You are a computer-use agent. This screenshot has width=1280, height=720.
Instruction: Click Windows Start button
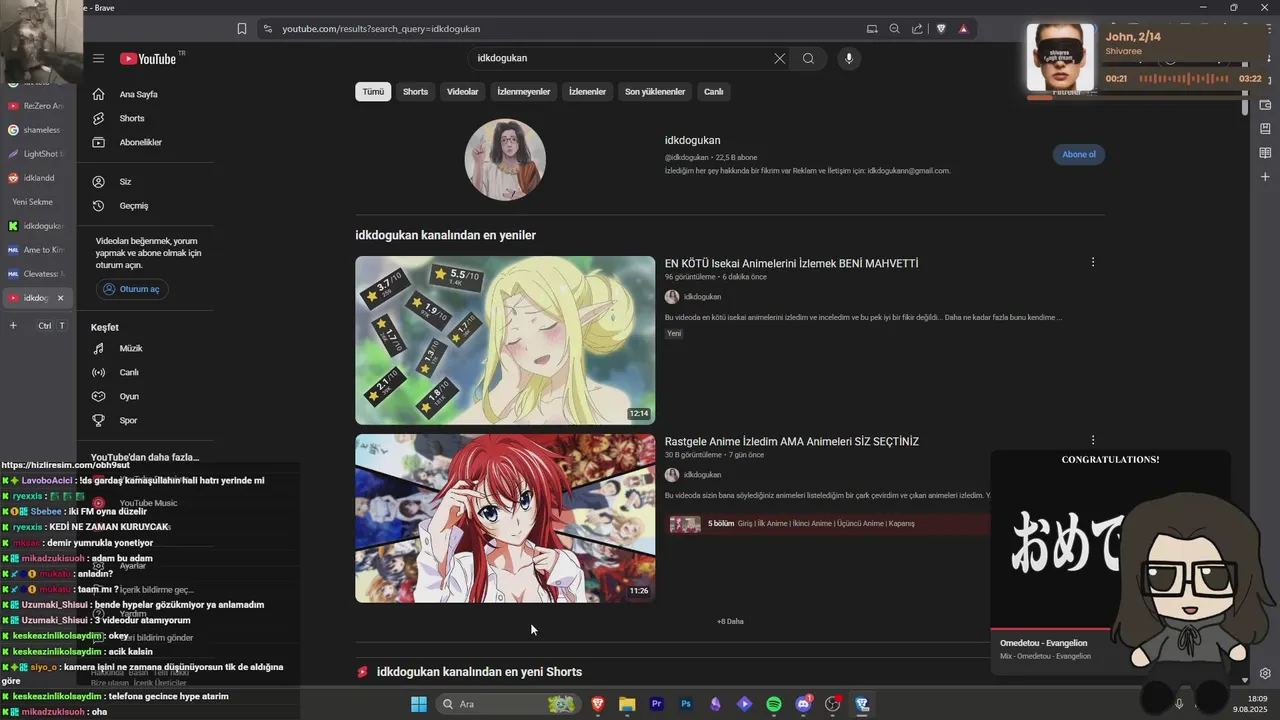tap(419, 704)
